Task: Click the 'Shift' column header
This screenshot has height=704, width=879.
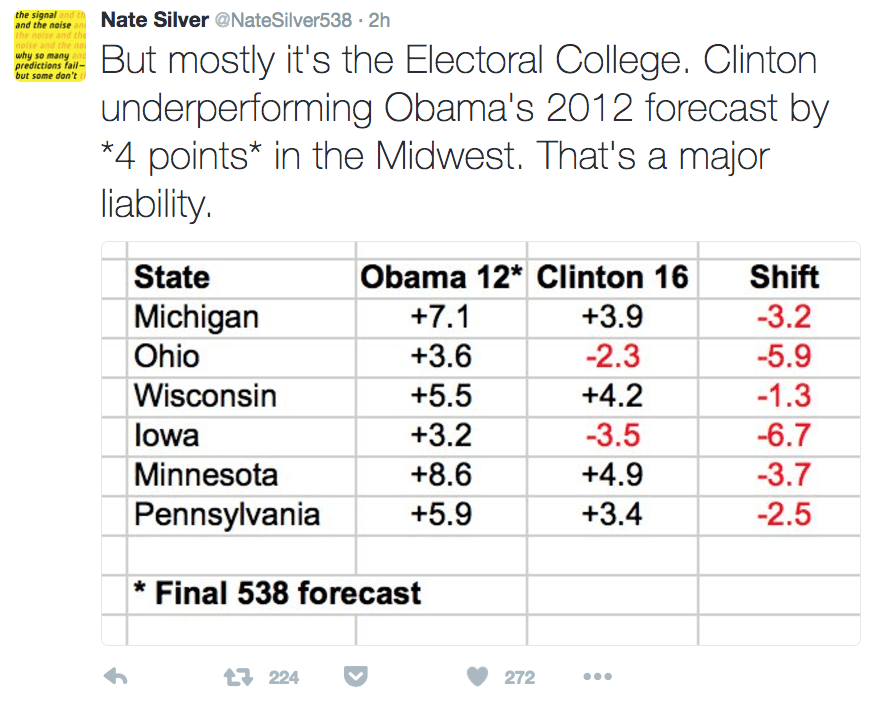Action: tap(784, 277)
